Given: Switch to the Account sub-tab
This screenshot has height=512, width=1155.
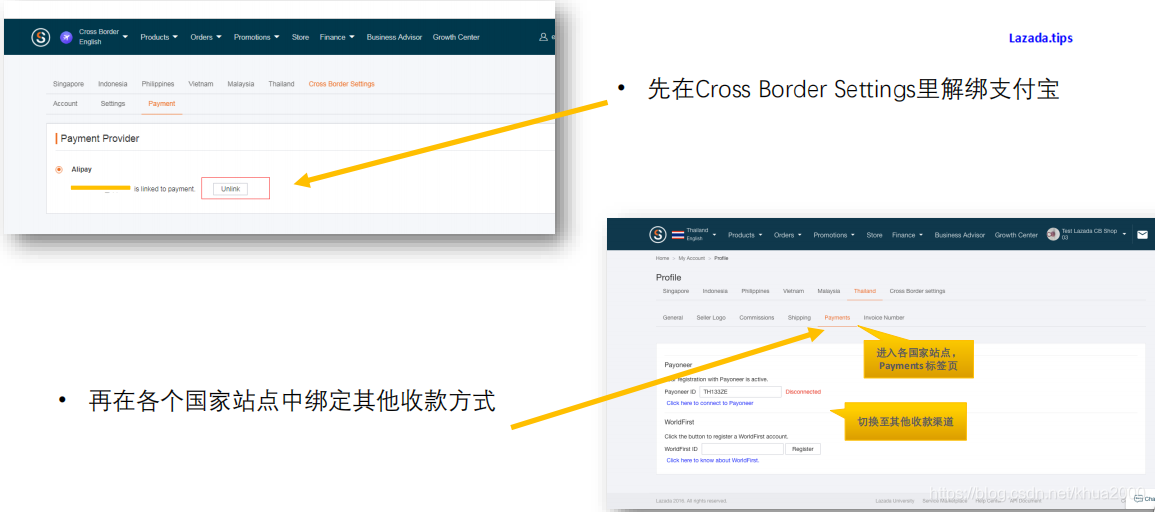Looking at the screenshot, I should pos(65,104).
